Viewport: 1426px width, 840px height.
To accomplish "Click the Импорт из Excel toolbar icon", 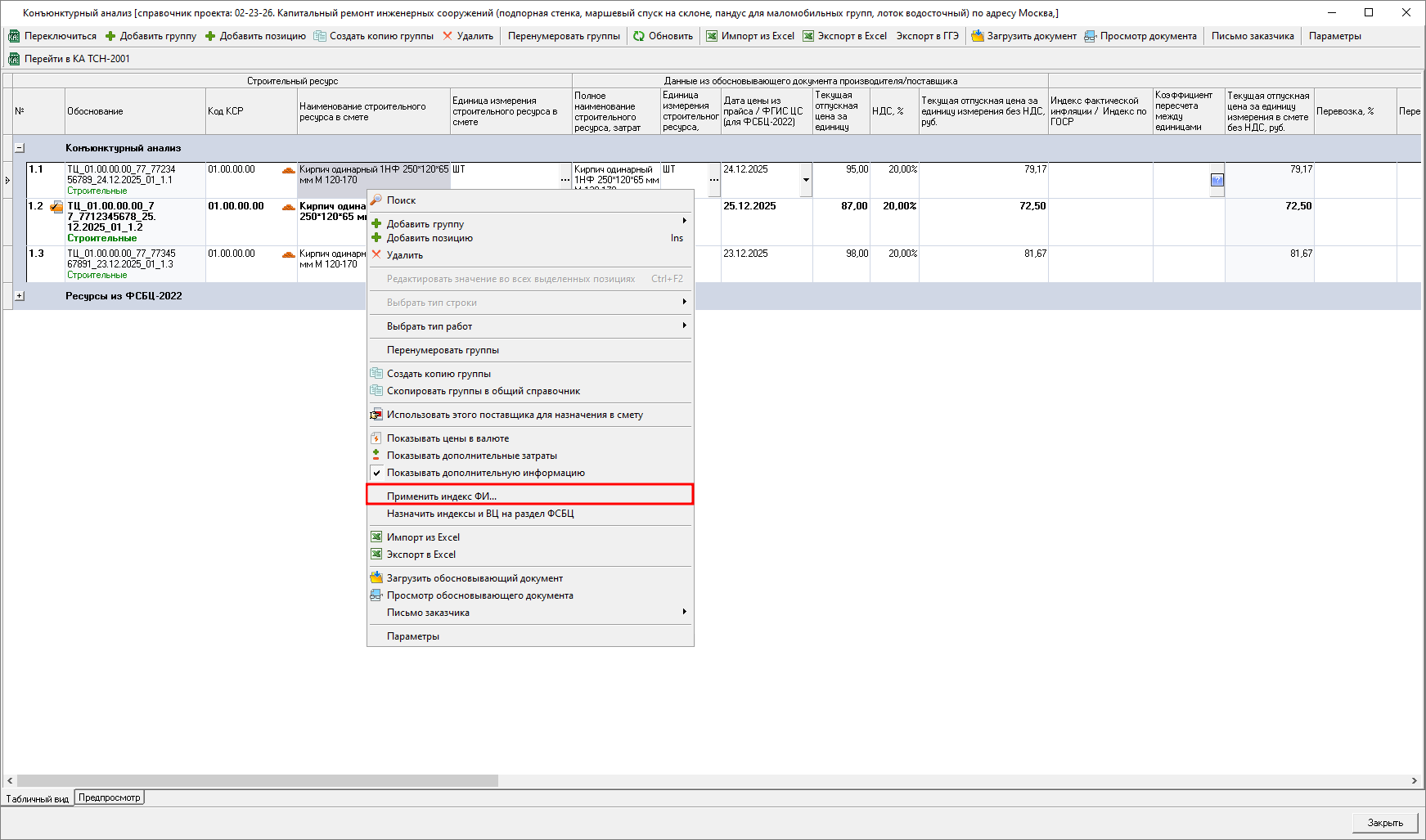I will pos(712,36).
